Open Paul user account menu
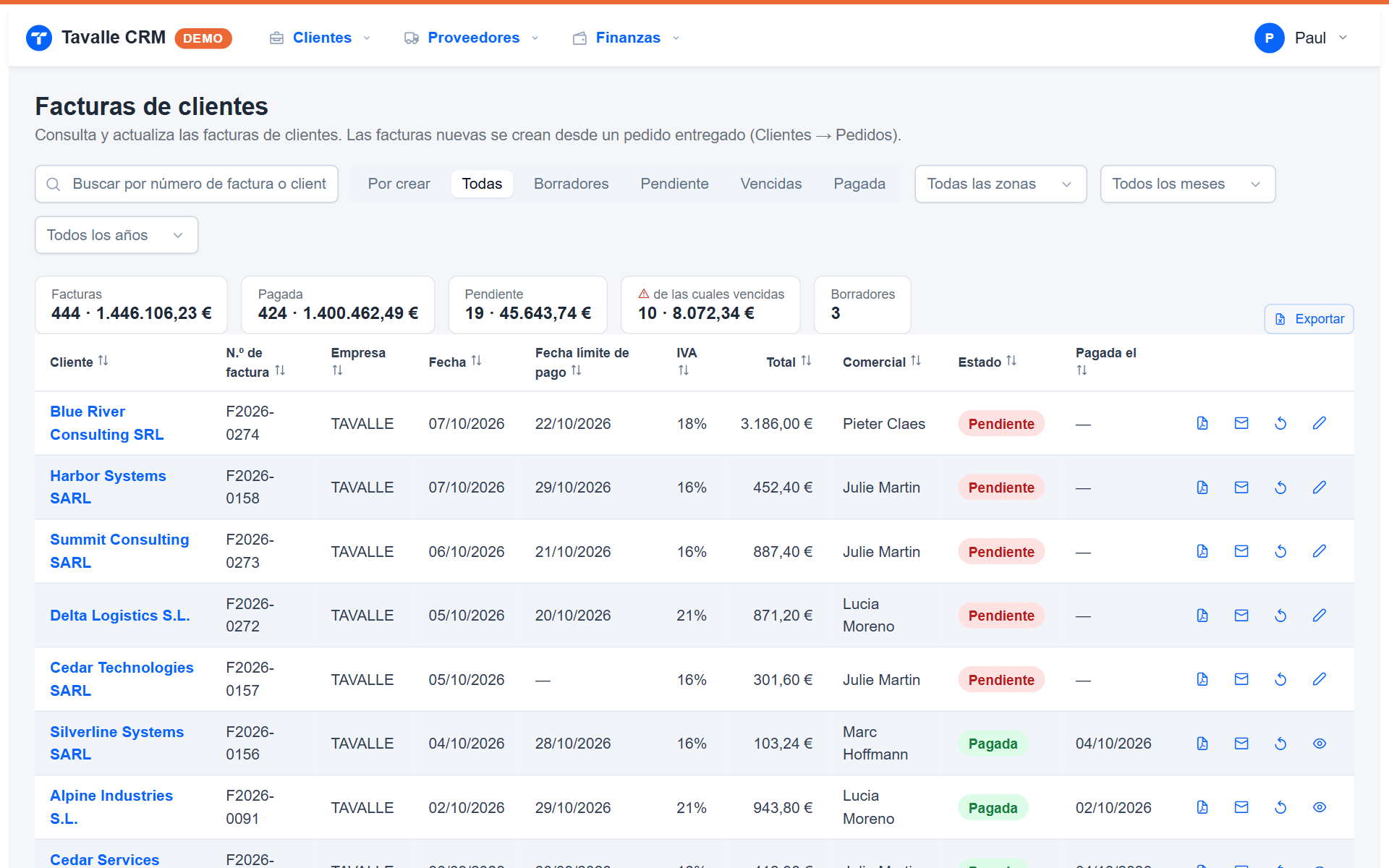Image resolution: width=1389 pixels, height=868 pixels. pyautogui.click(x=1302, y=38)
